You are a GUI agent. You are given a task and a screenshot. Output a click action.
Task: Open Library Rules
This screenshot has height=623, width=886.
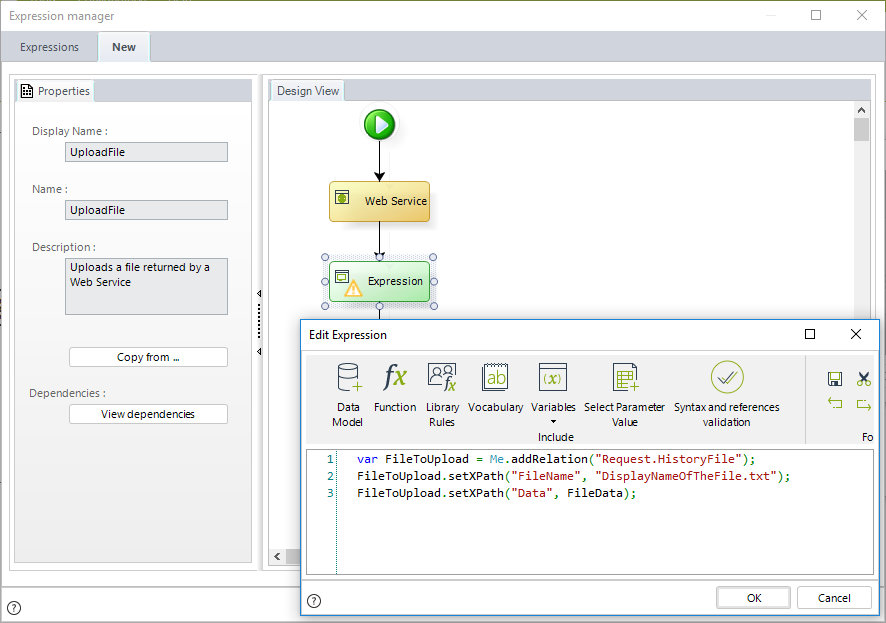coord(442,395)
